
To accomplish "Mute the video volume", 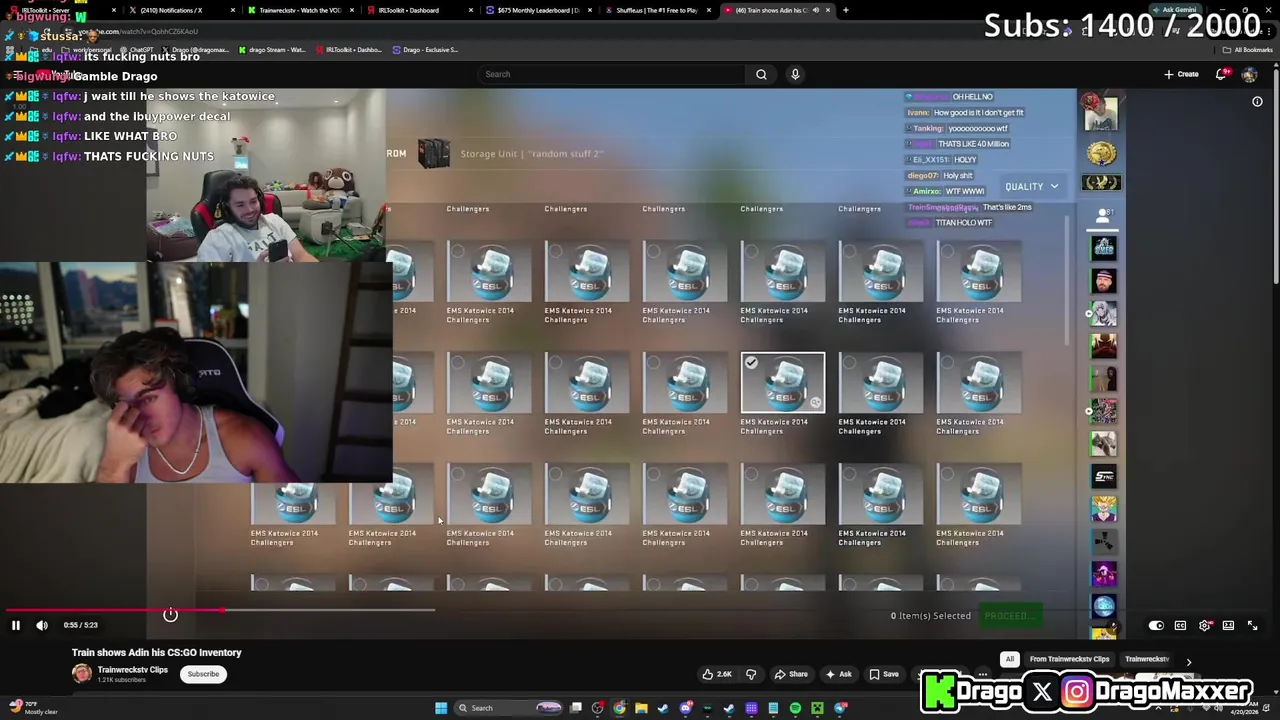I will [x=42, y=625].
